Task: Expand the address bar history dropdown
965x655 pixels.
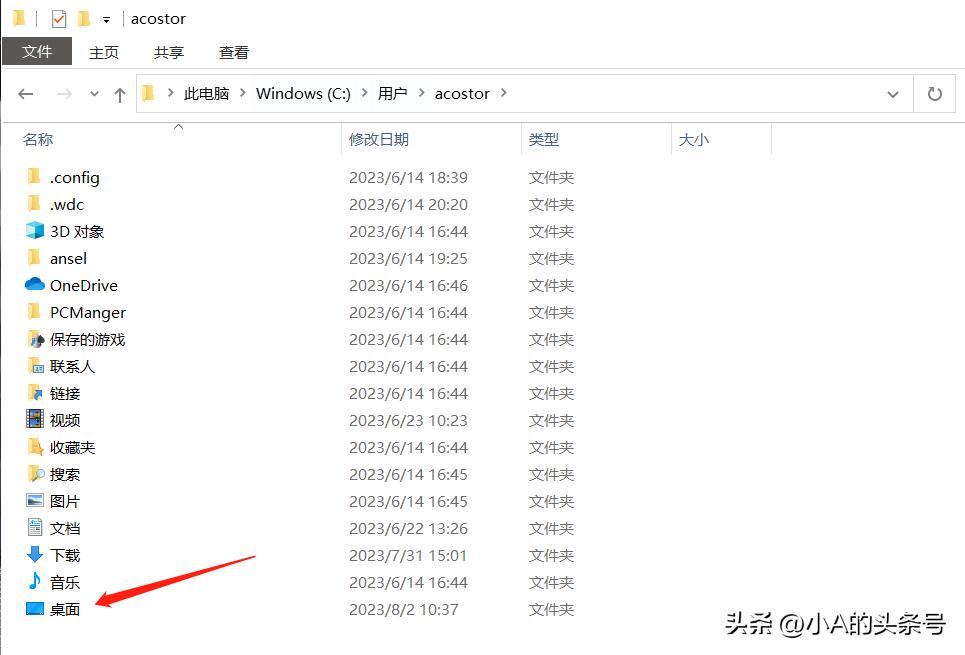Action: coord(893,93)
